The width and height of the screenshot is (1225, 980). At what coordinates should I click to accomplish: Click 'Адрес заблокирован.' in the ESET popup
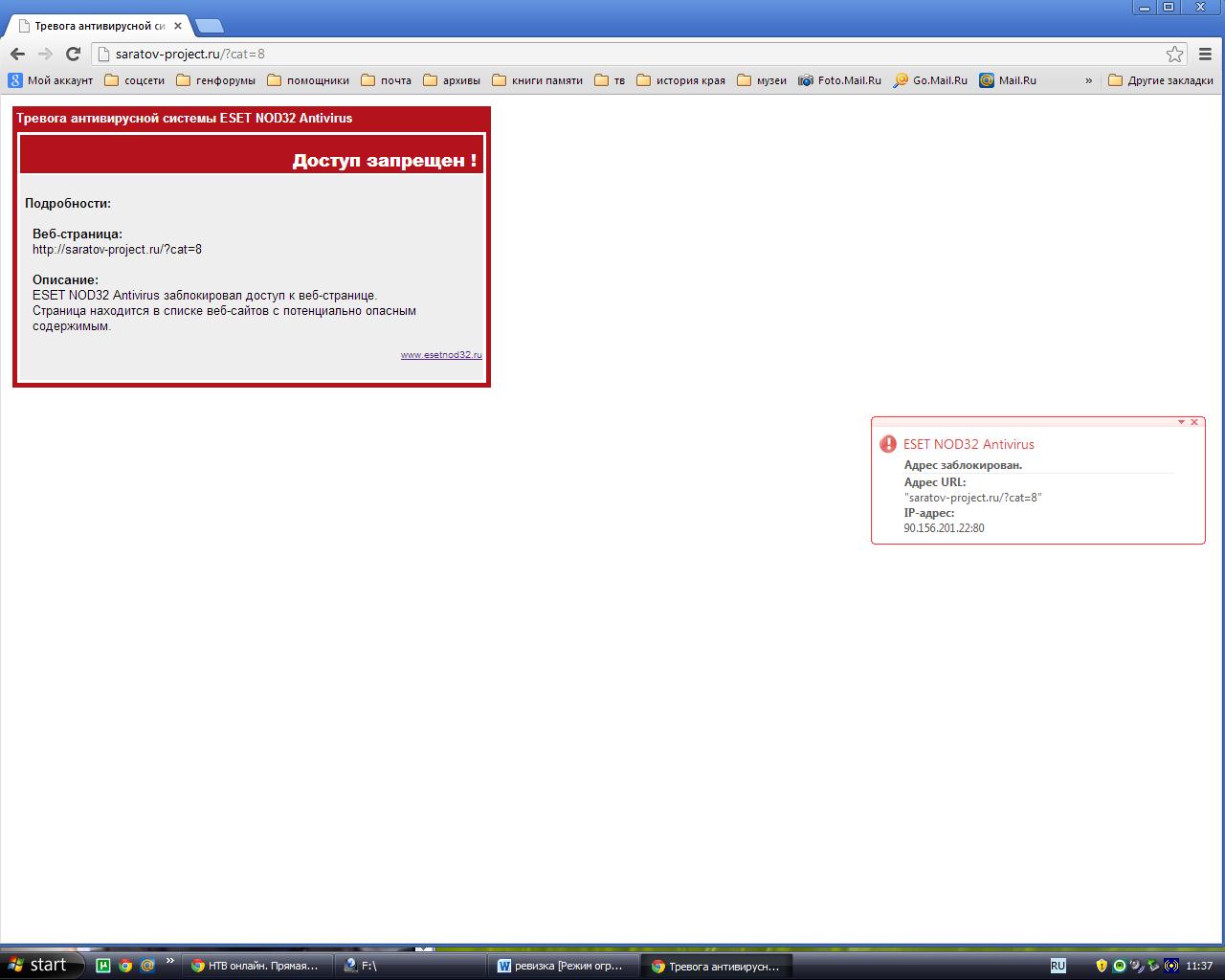(963, 465)
